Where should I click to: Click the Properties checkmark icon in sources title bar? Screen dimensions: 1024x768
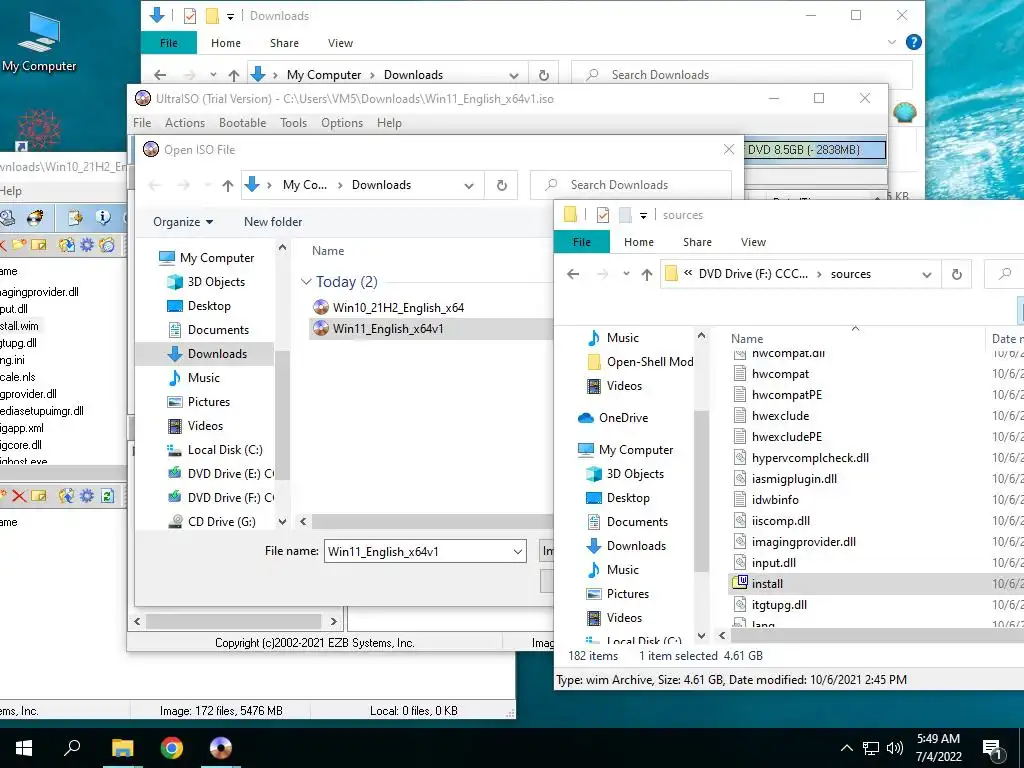pos(603,215)
